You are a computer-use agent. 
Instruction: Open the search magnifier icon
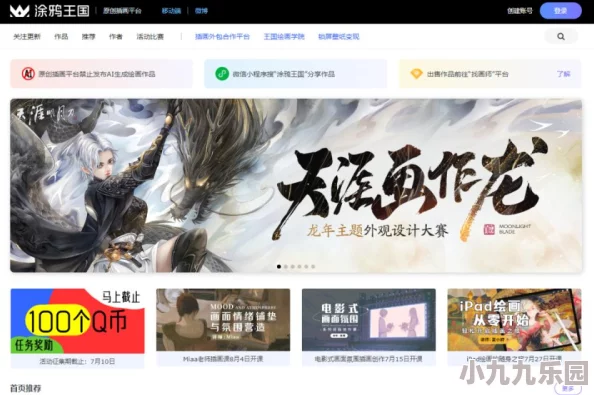(561, 36)
